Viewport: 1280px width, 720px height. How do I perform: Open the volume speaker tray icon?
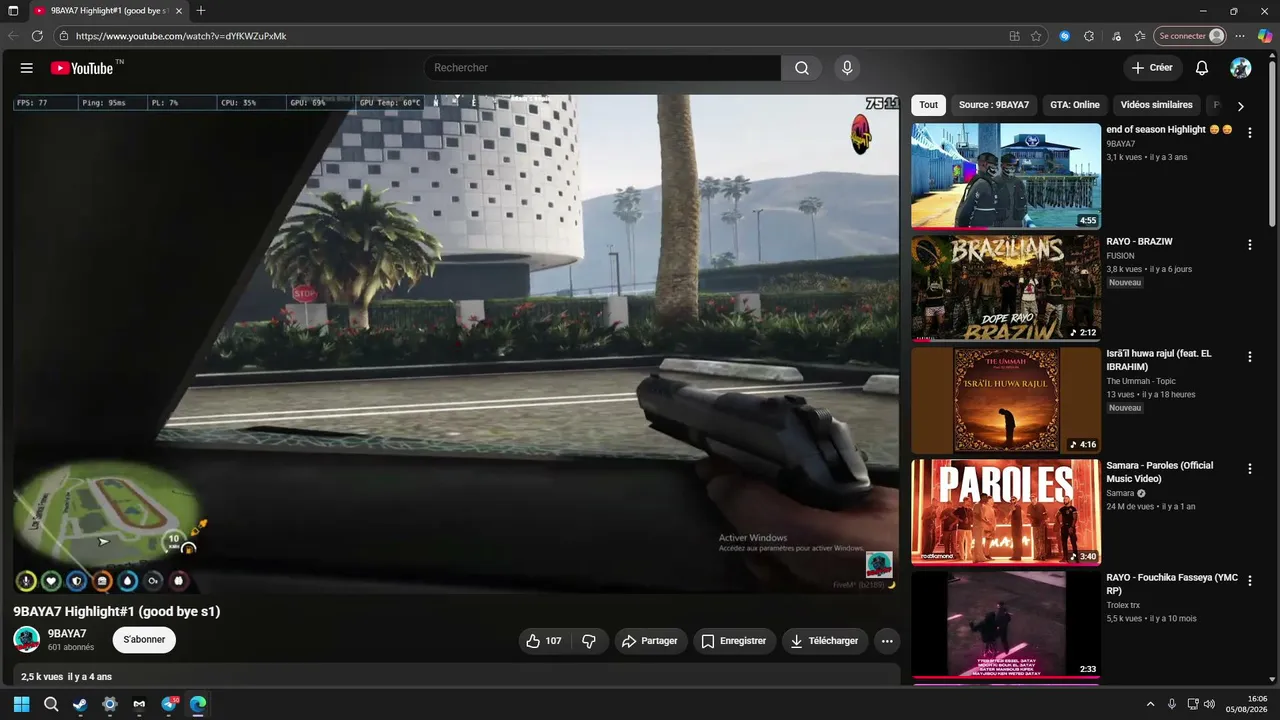(1209, 704)
